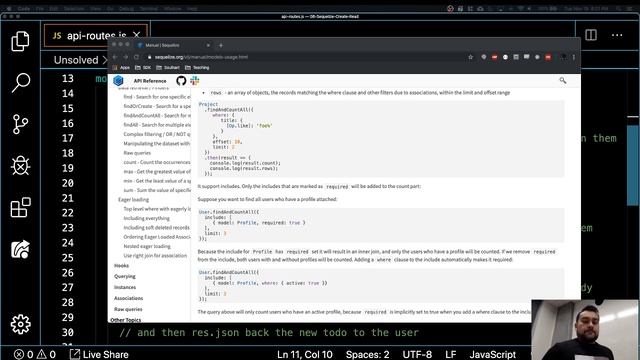Open the Hooks sidebar section
The width and height of the screenshot is (640, 360).
click(x=121, y=266)
